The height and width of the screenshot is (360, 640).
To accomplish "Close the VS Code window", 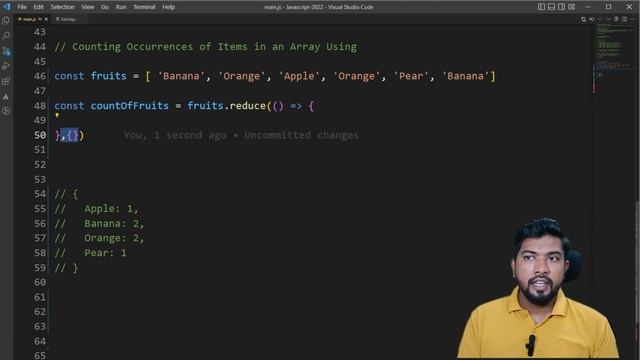I will 629,7.
